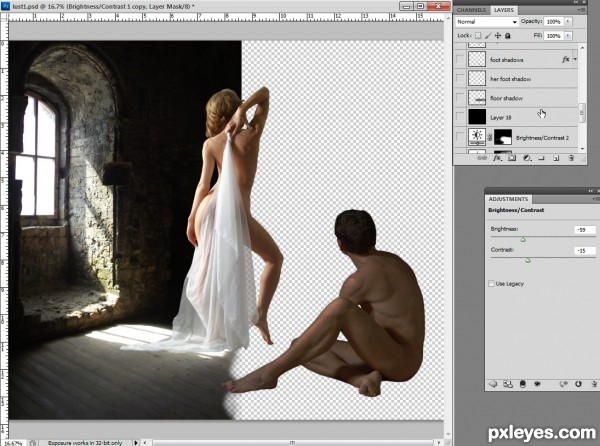The width and height of the screenshot is (600, 446).
Task: Click the Contrast value field
Action: click(x=585, y=251)
